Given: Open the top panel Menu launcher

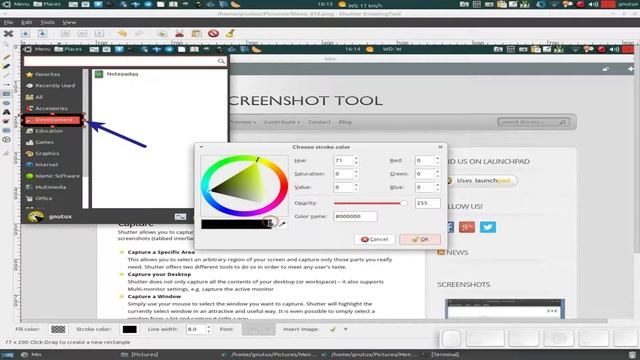Looking at the screenshot, I should tap(16, 4).
